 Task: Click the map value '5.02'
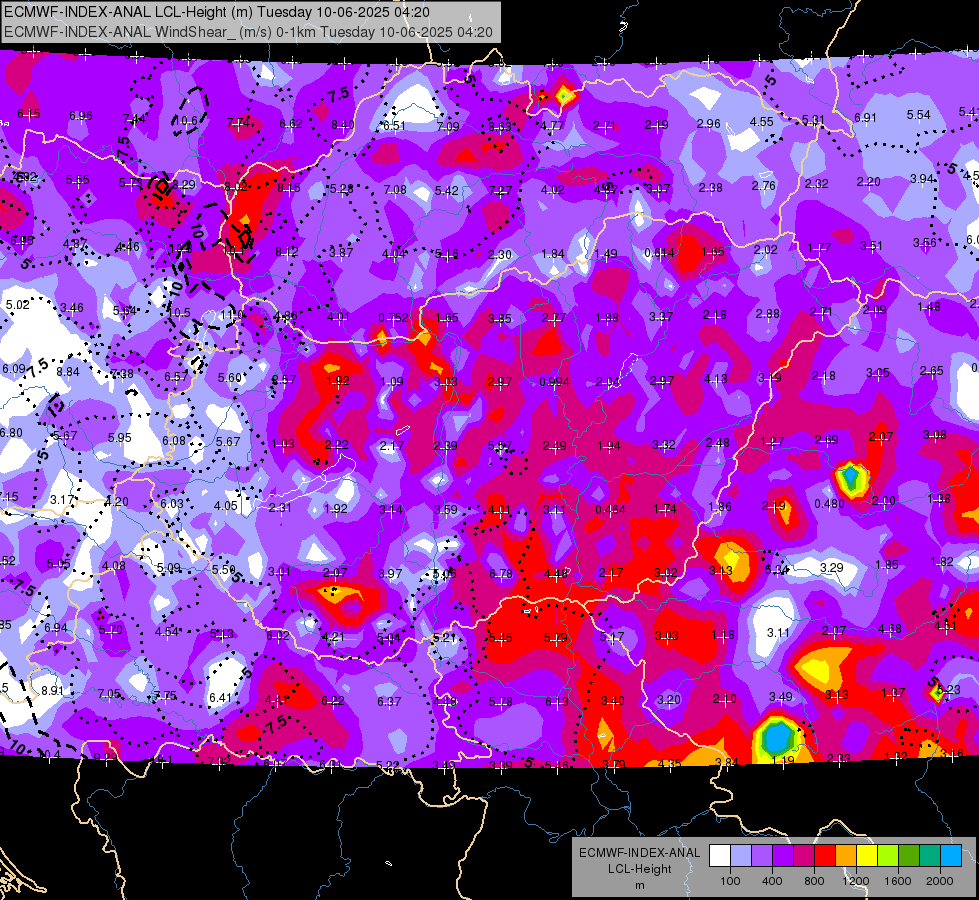coord(17,305)
